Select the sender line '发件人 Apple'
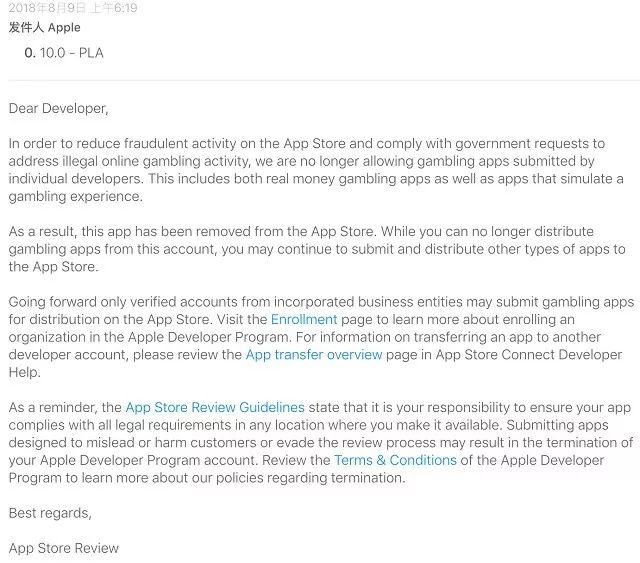This screenshot has height=563, width=640. click(44, 28)
